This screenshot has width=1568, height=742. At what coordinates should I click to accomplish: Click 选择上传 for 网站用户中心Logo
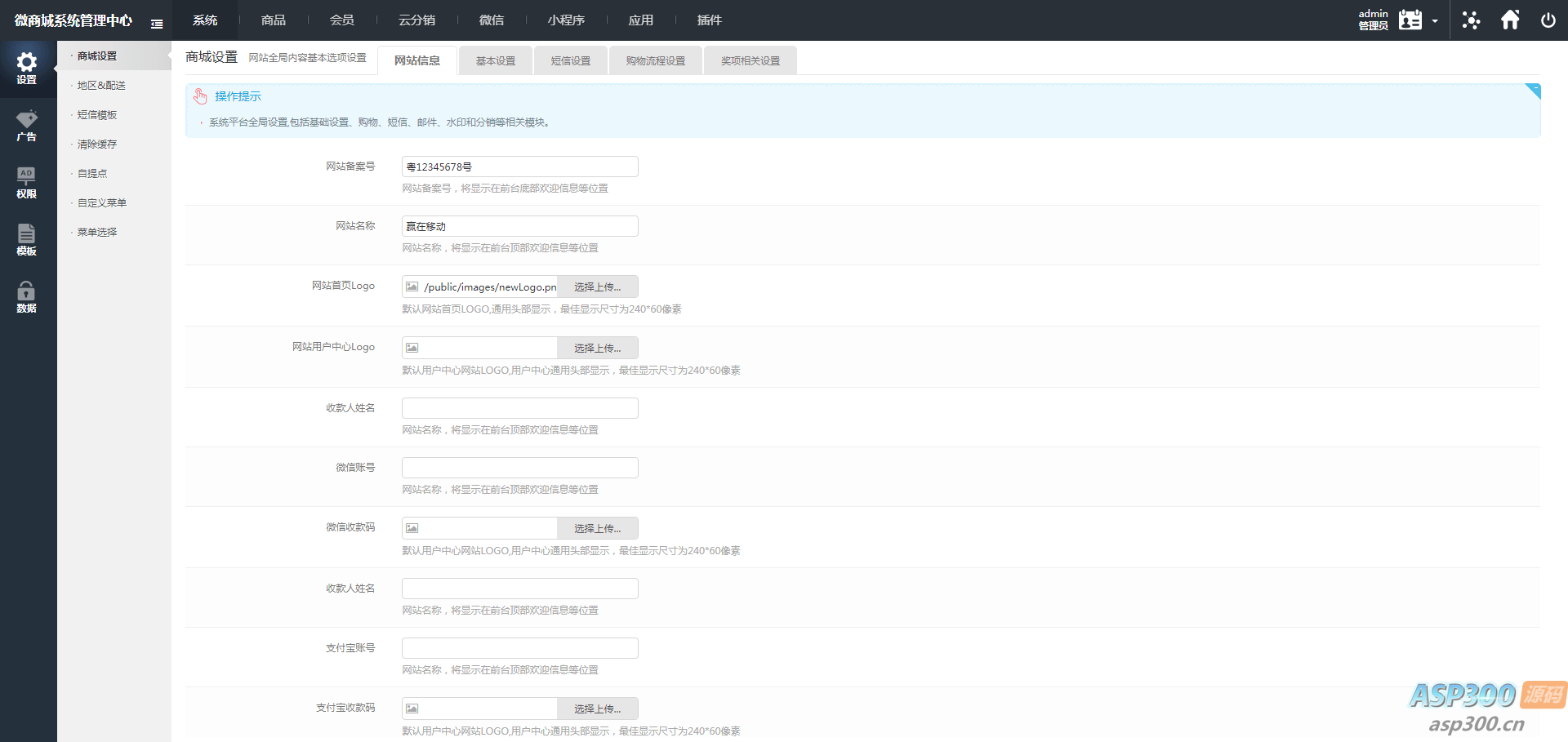coord(598,348)
